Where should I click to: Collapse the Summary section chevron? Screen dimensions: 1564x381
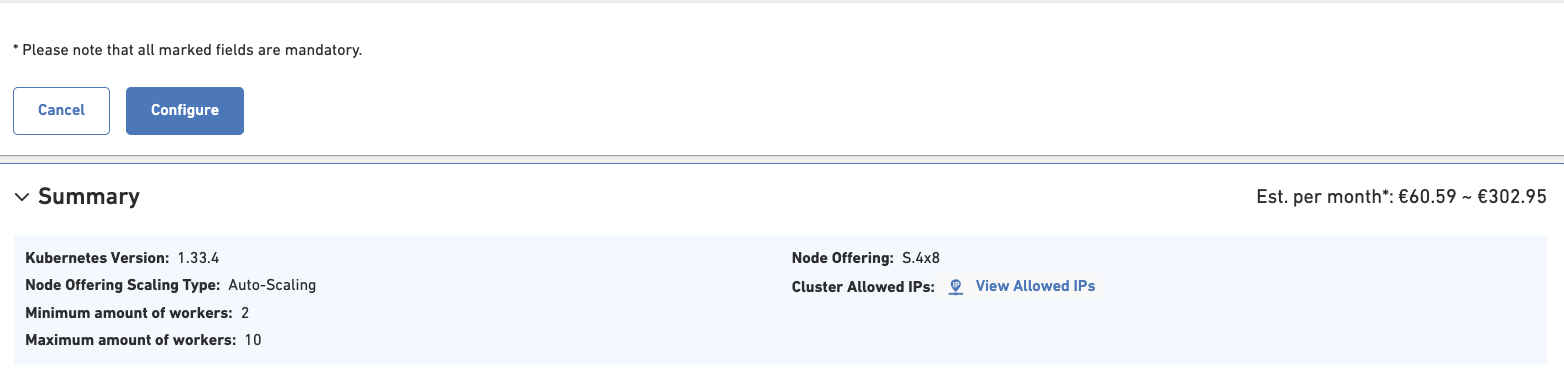[x=22, y=197]
